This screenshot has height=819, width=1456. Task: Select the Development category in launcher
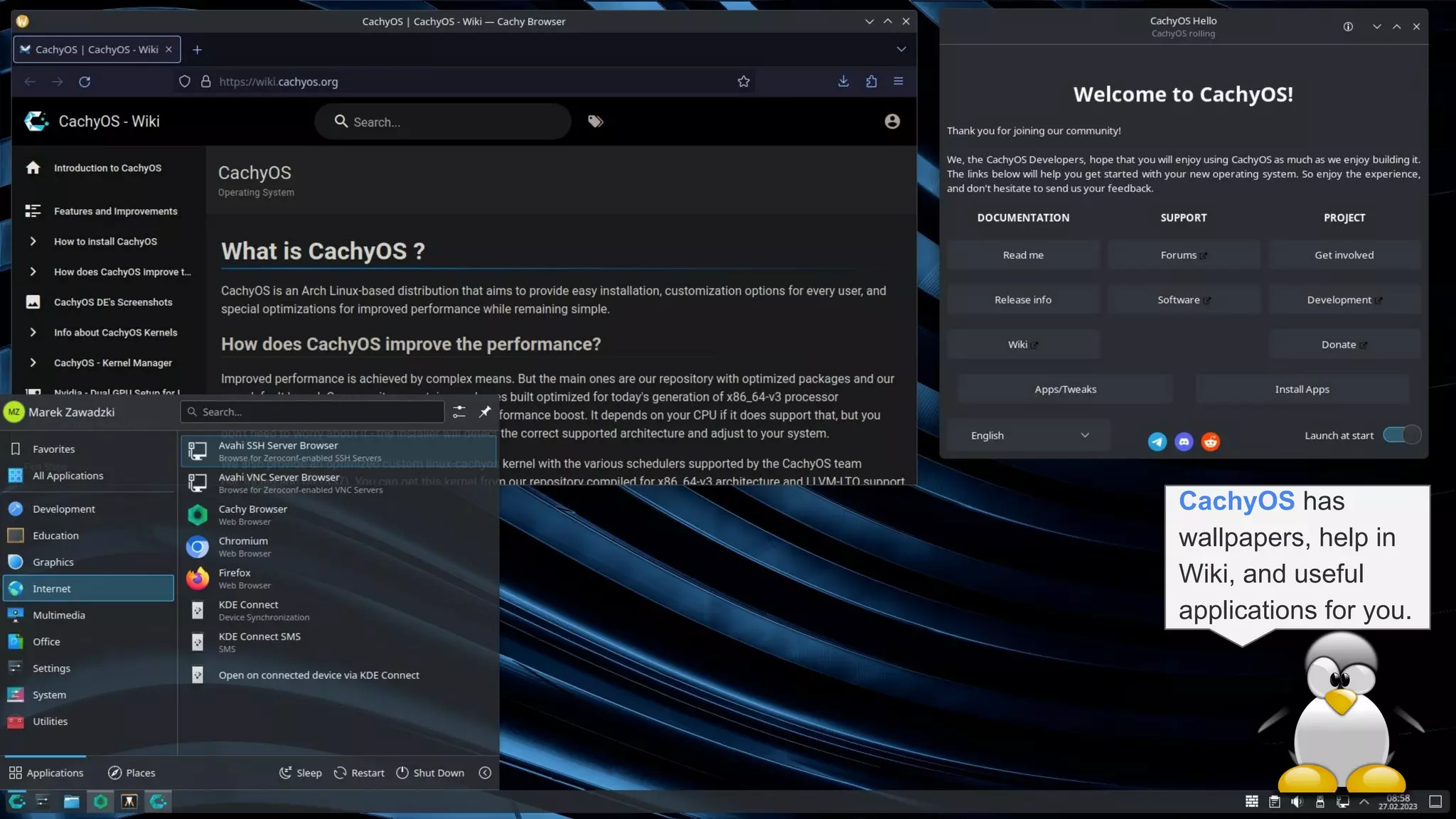[x=89, y=509]
